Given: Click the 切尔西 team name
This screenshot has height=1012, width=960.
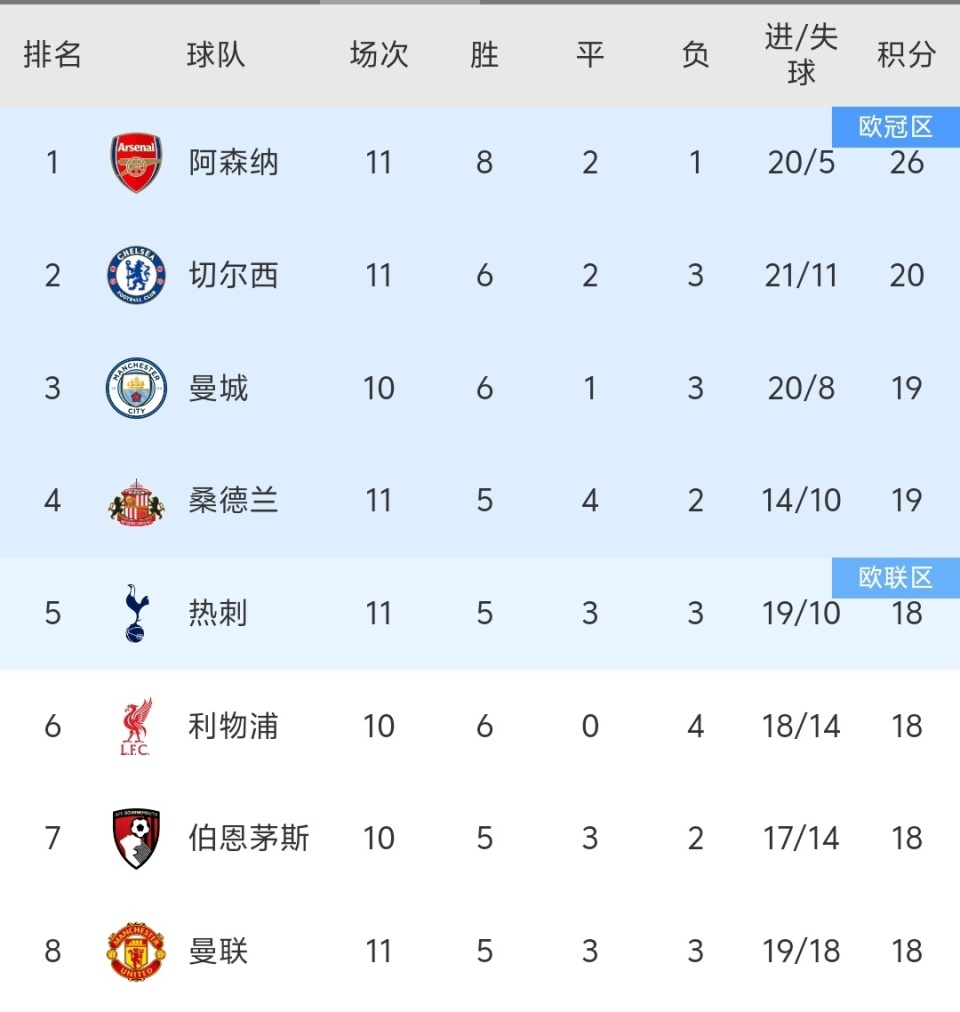Looking at the screenshot, I should pos(234,275).
